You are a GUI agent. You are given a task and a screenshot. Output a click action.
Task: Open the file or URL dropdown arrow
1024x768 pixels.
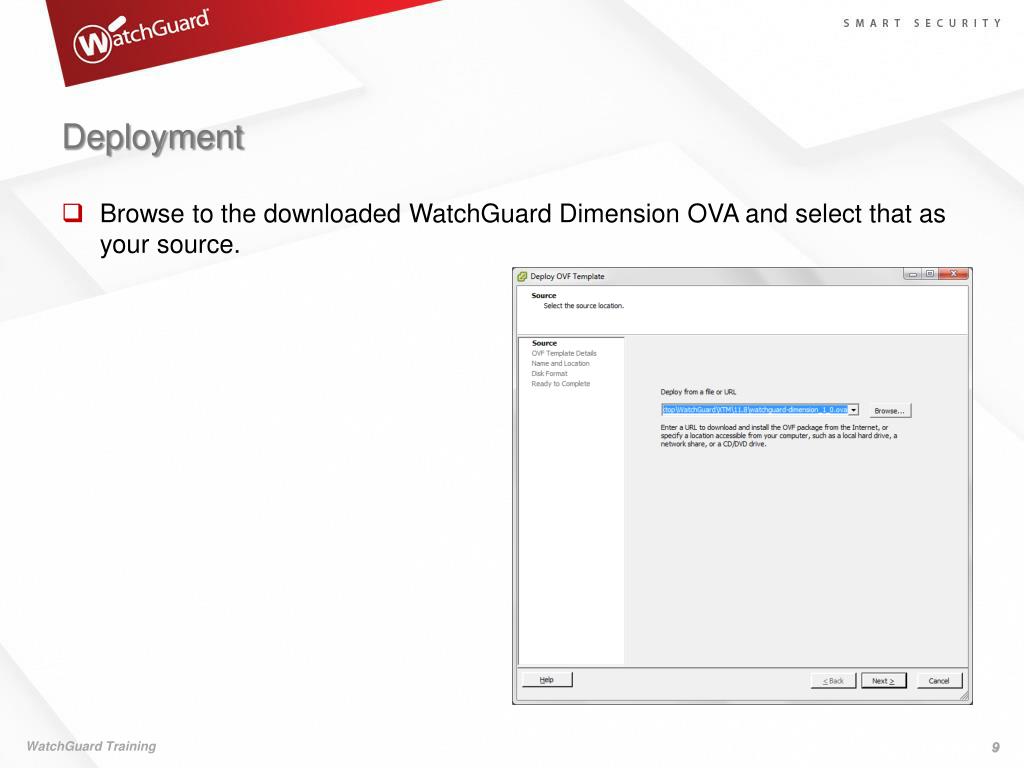pyautogui.click(x=853, y=410)
